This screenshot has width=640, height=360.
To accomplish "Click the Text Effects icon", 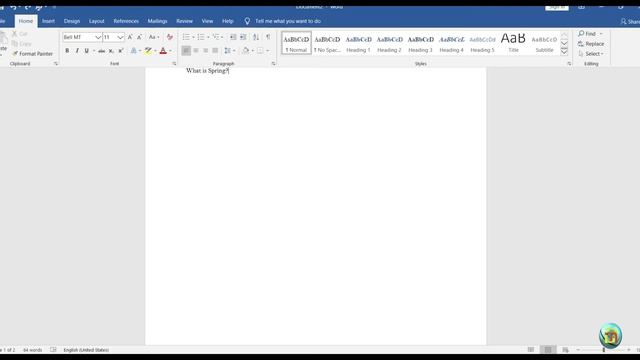I will point(133,51).
